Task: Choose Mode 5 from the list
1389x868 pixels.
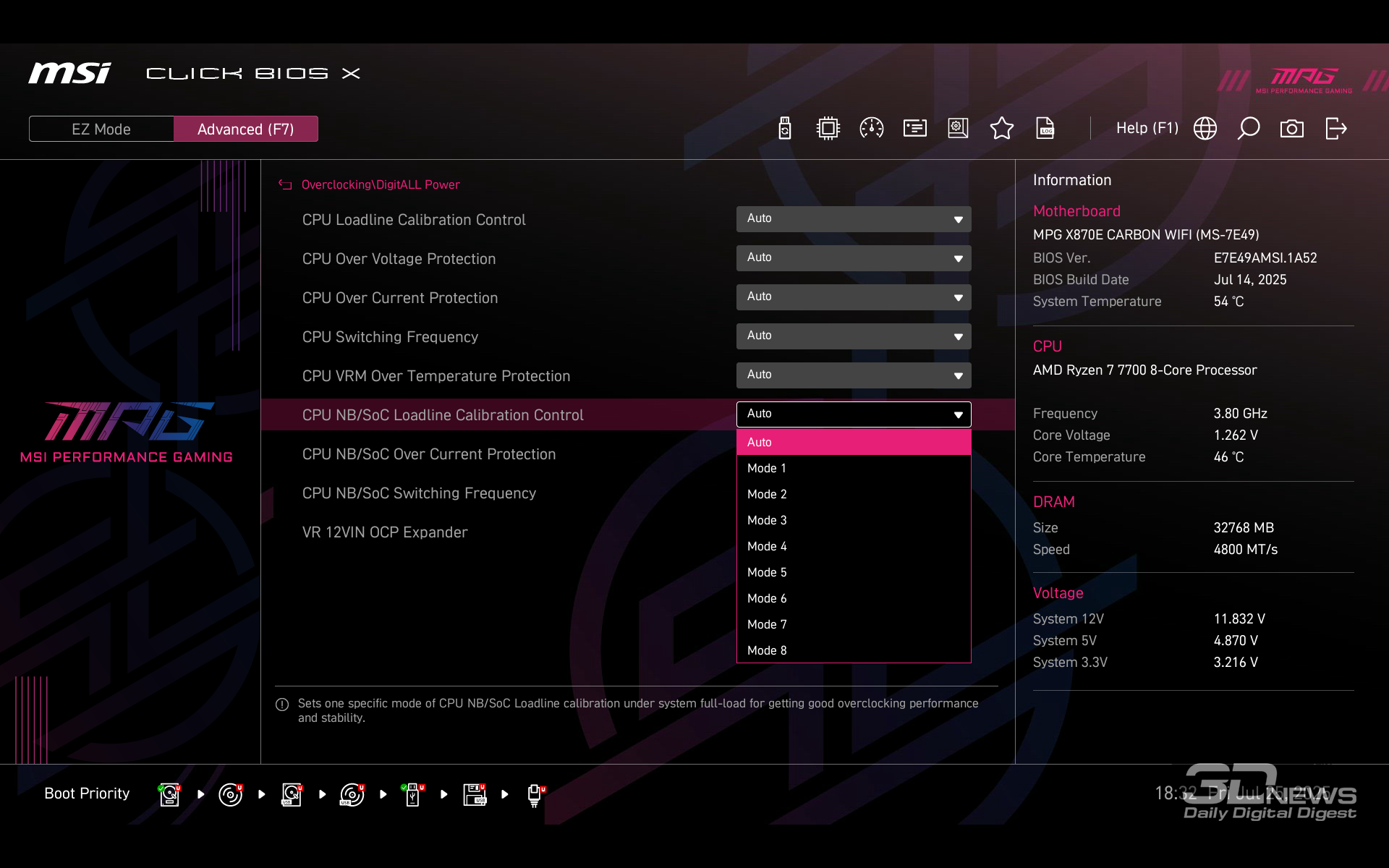Action: (x=854, y=572)
